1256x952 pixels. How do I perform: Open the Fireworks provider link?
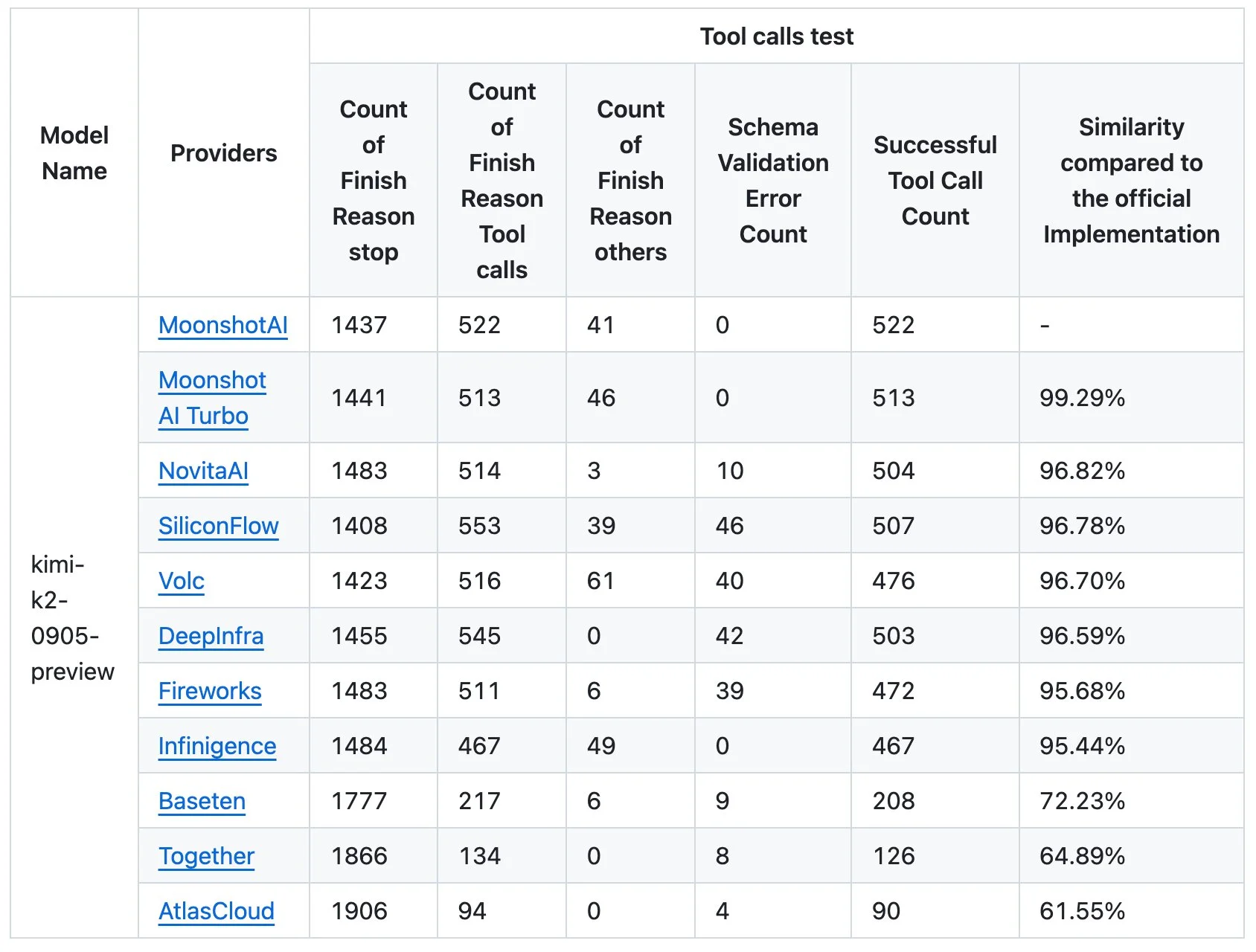click(x=209, y=691)
